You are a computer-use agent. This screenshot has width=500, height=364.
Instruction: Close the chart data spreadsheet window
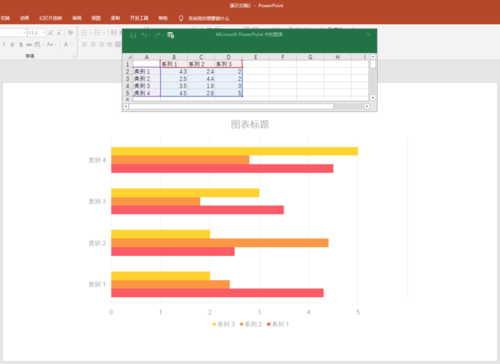click(x=368, y=35)
